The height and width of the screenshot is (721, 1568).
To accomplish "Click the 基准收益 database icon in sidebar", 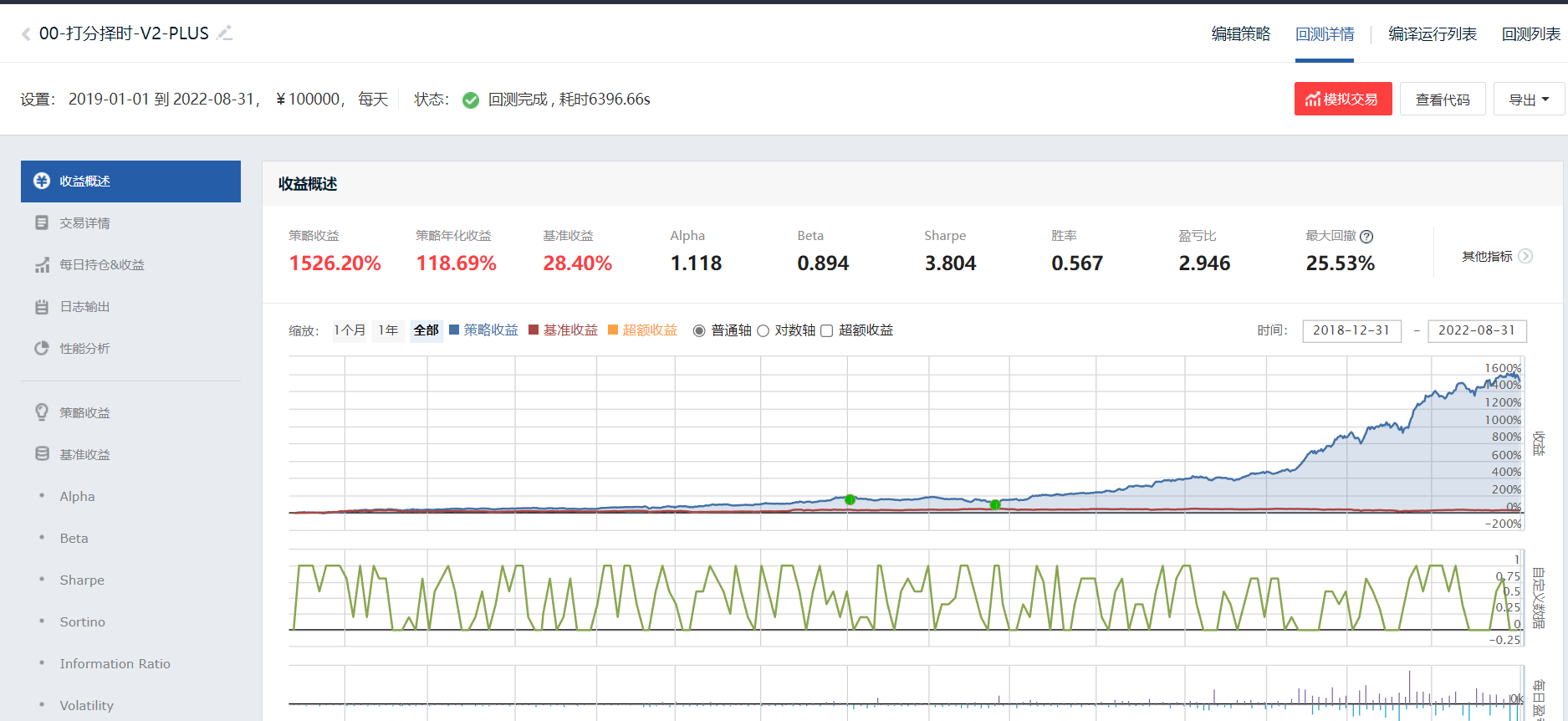I will [42, 453].
